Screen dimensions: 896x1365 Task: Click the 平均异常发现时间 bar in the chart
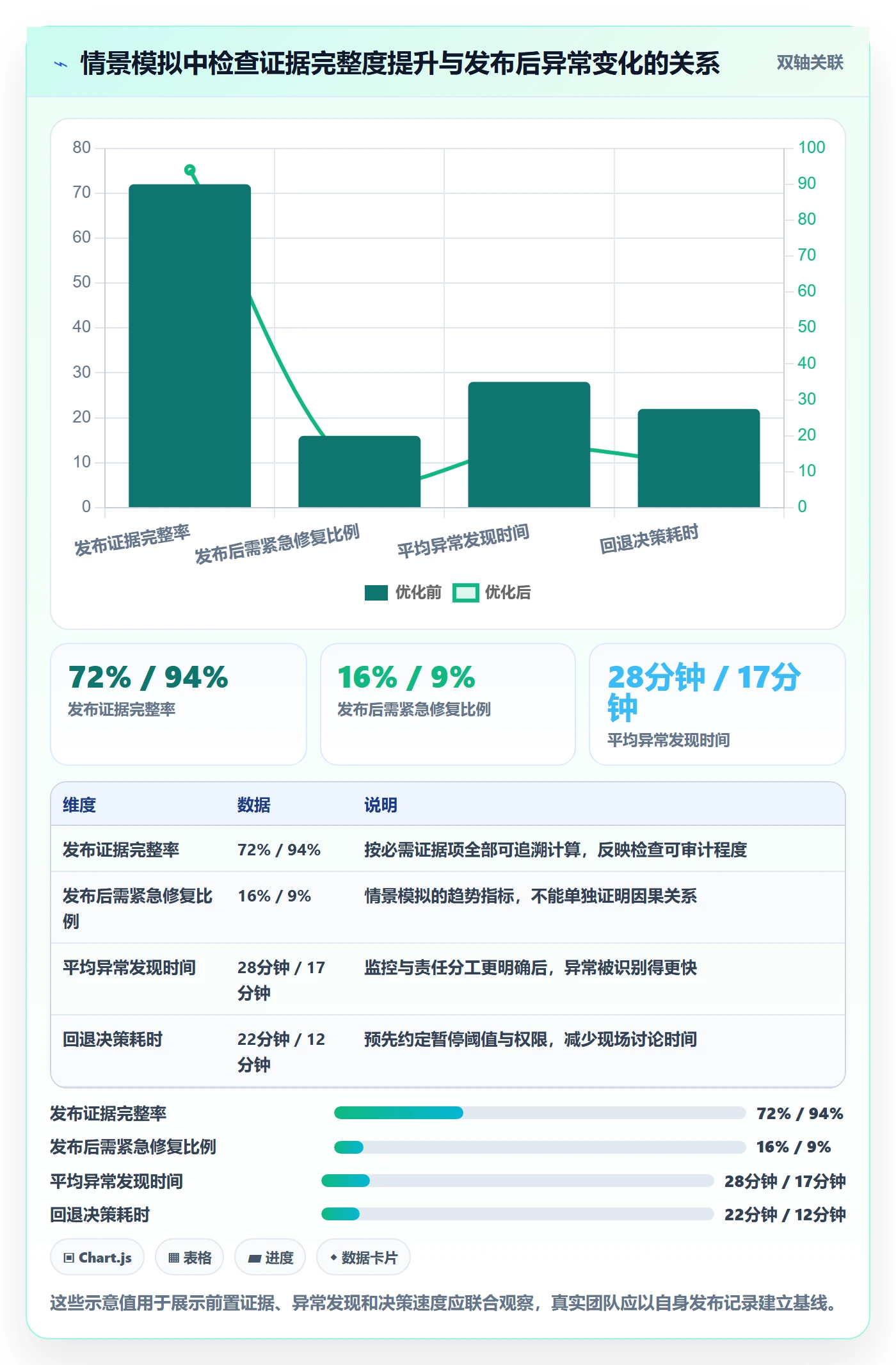[529, 444]
